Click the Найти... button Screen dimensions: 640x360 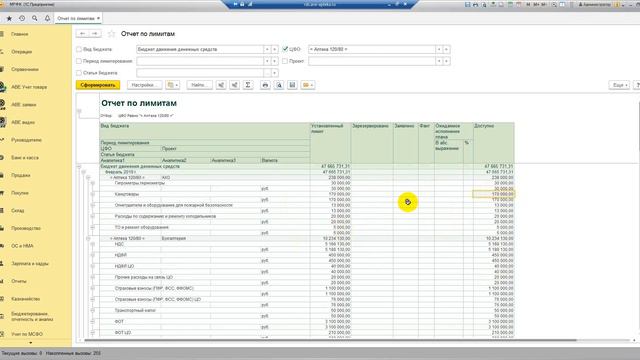[x=200, y=85]
